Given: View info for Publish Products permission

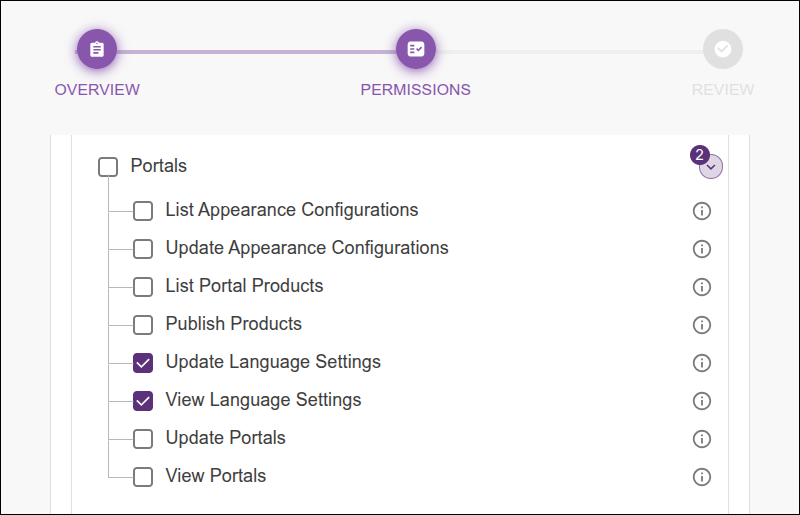Looking at the screenshot, I should coord(702,325).
